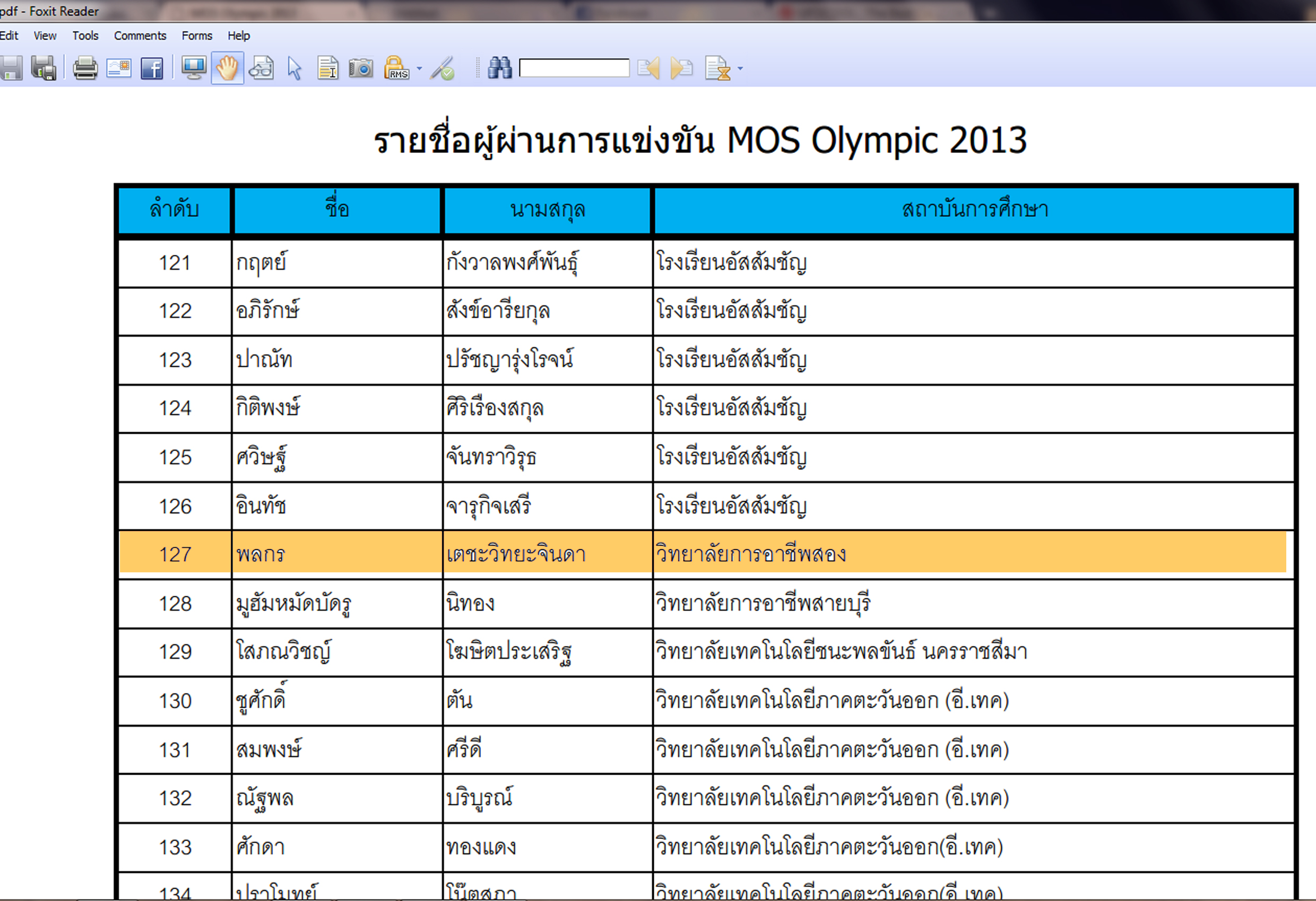
Task: Click highlighted name พลกร in row 127
Action: tap(261, 554)
